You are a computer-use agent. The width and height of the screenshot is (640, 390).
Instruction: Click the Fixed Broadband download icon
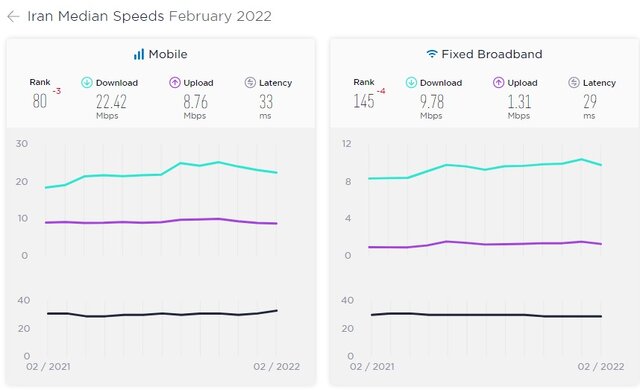pos(411,82)
